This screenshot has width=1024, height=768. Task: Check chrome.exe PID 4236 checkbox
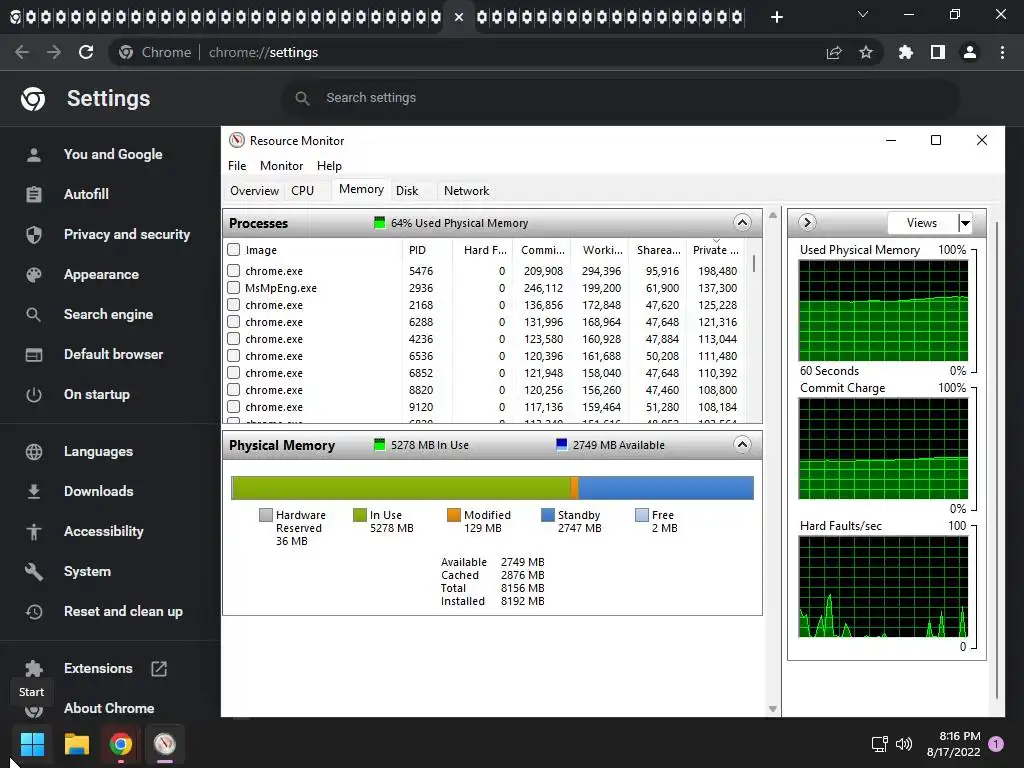pos(233,338)
